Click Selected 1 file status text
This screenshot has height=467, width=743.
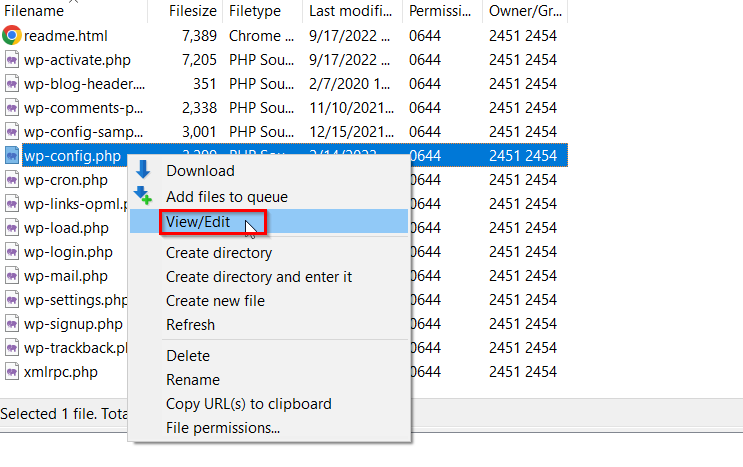63,414
